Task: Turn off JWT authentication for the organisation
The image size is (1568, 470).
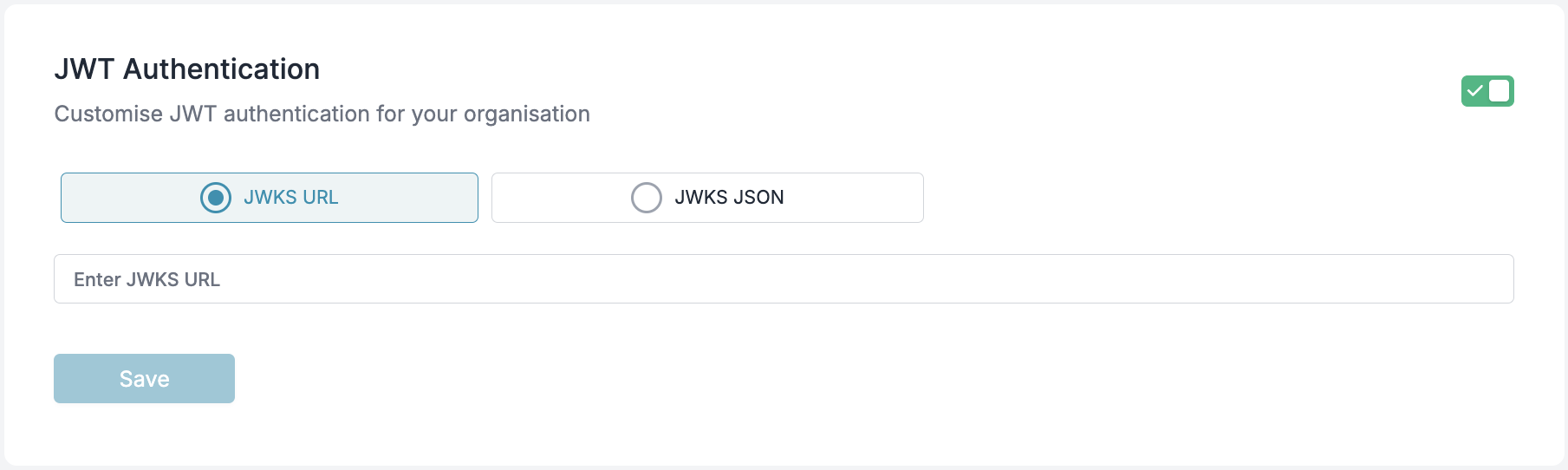Action: coord(1487,91)
